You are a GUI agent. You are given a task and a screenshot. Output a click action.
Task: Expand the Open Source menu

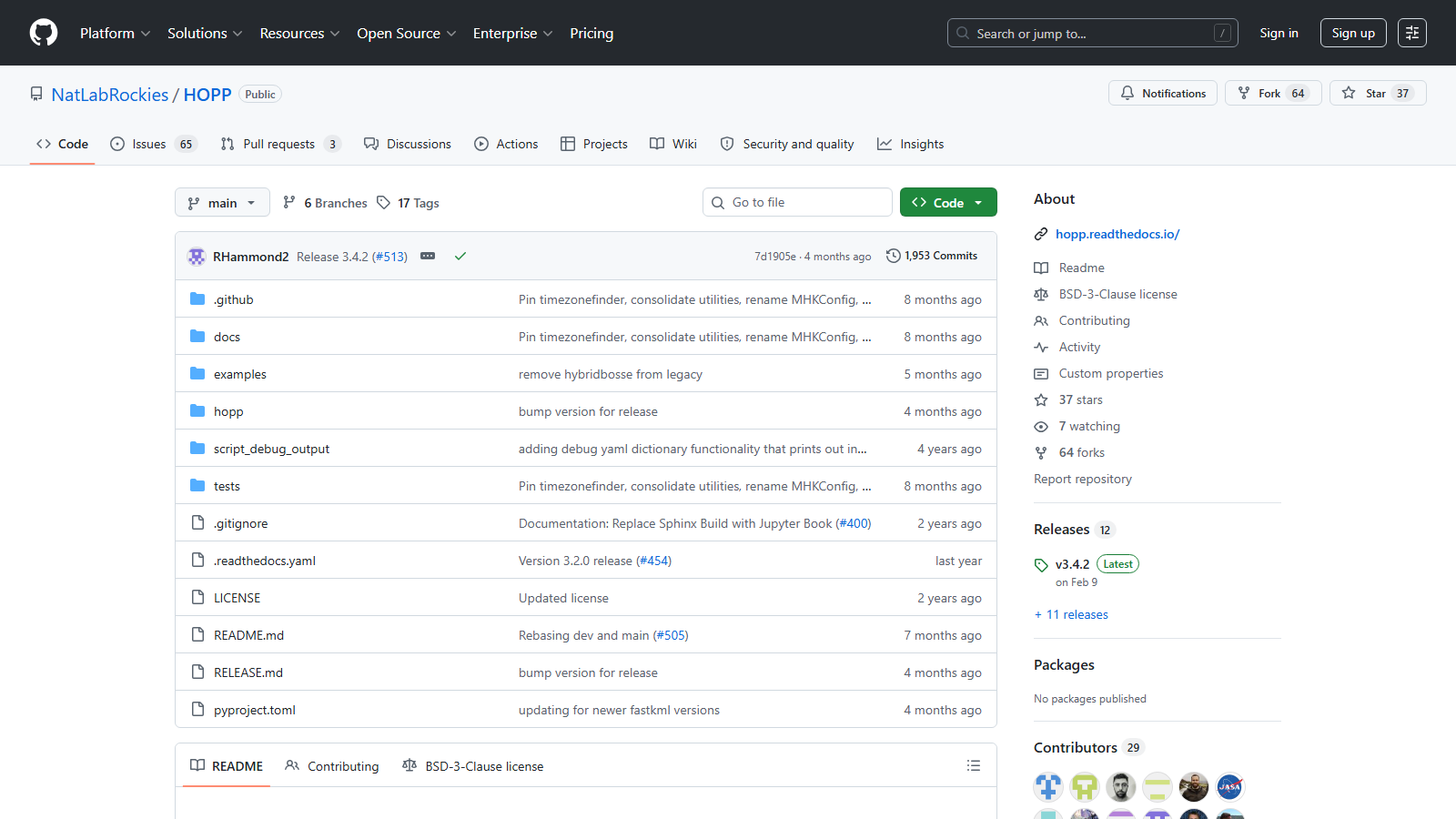pyautogui.click(x=407, y=33)
